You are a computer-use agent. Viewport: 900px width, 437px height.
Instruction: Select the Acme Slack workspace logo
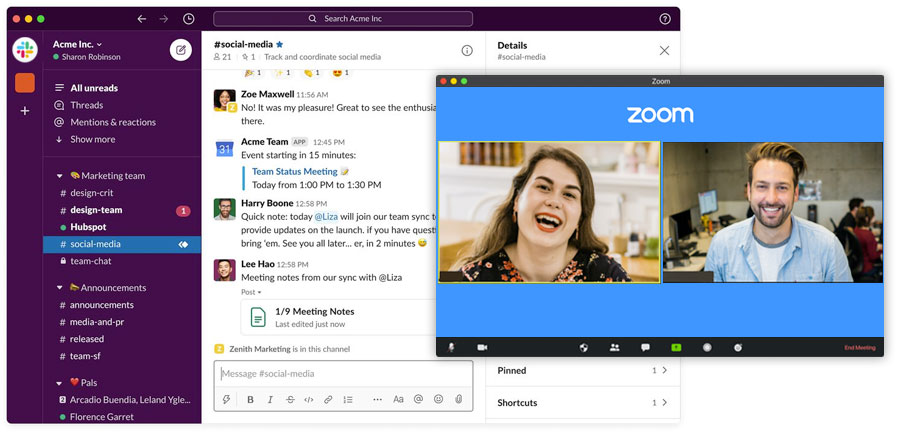(25, 50)
